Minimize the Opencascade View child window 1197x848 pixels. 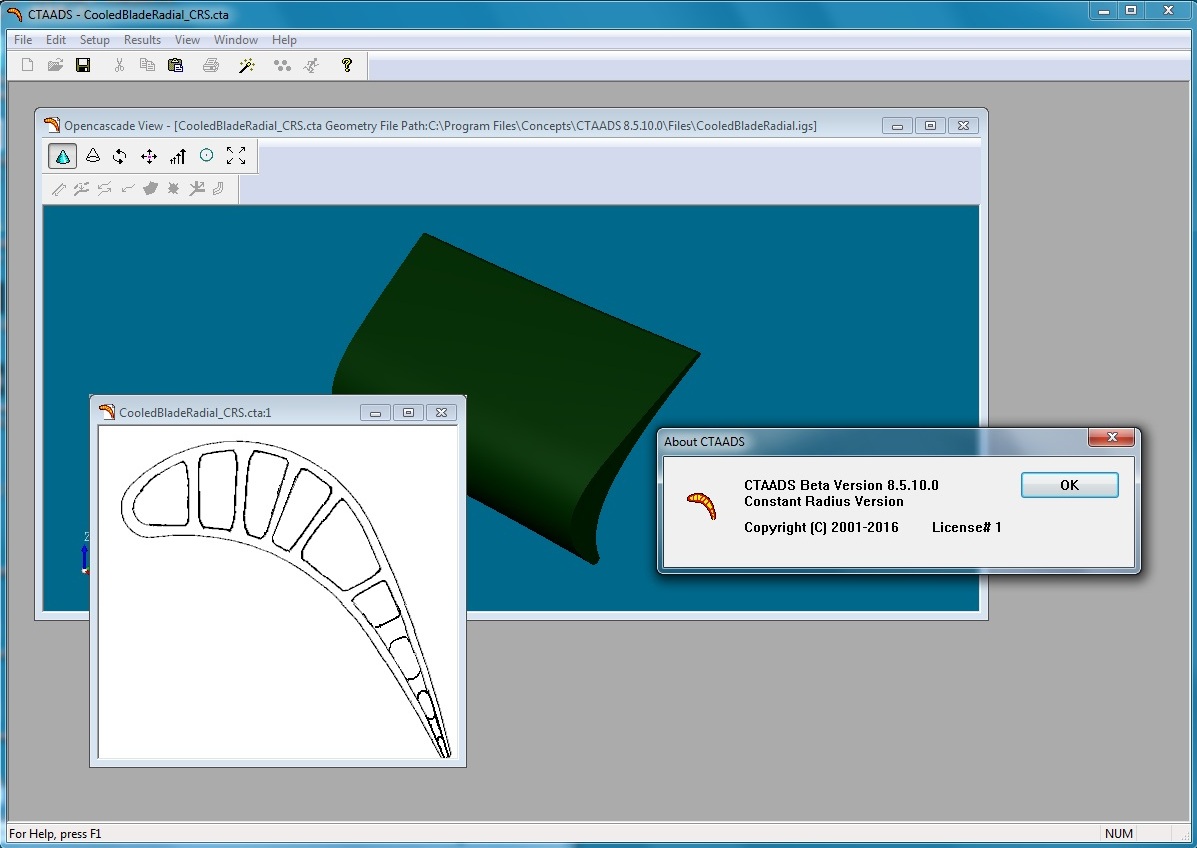(x=898, y=126)
